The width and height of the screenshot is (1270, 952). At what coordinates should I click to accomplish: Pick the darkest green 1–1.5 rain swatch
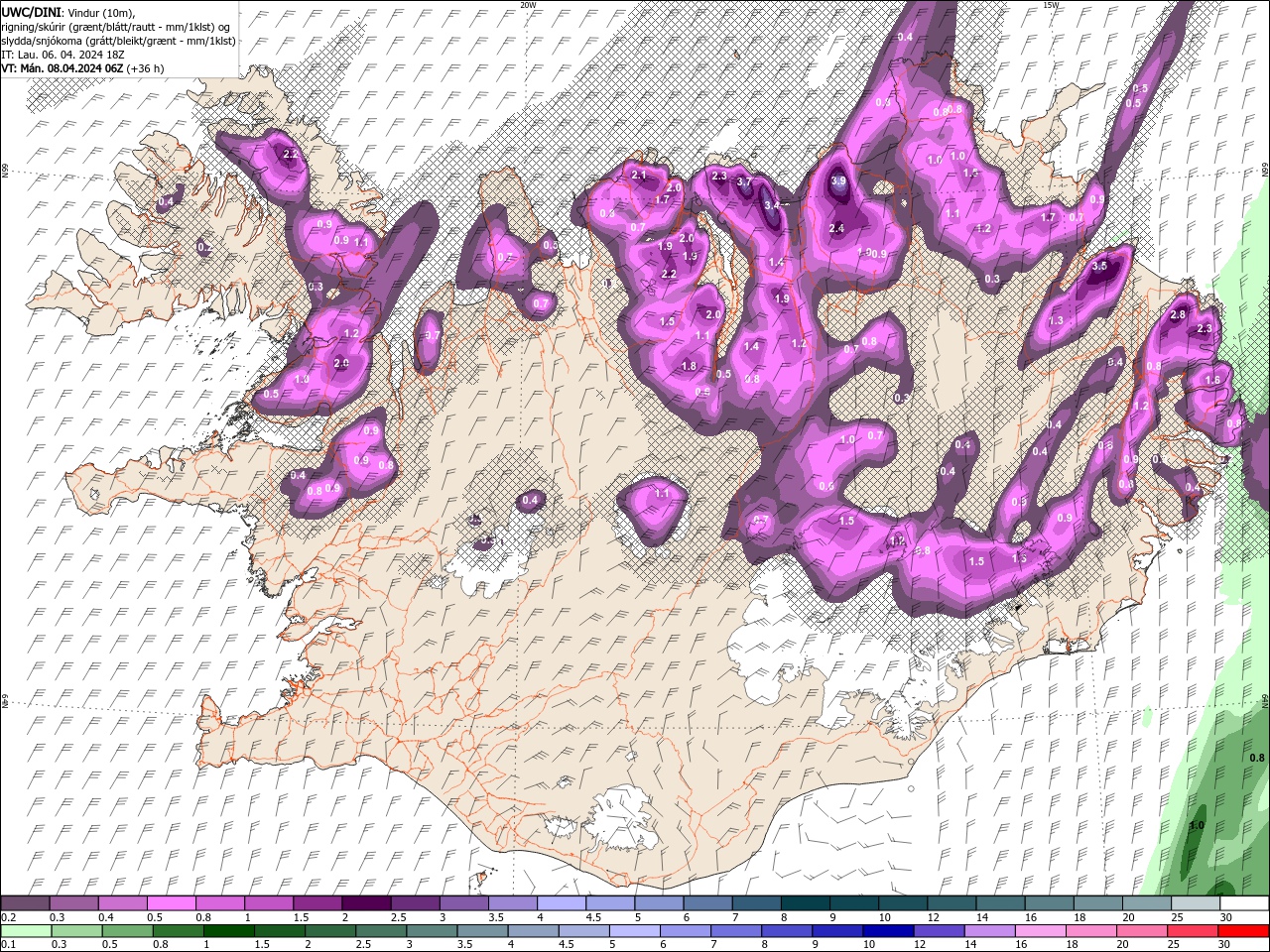click(228, 931)
